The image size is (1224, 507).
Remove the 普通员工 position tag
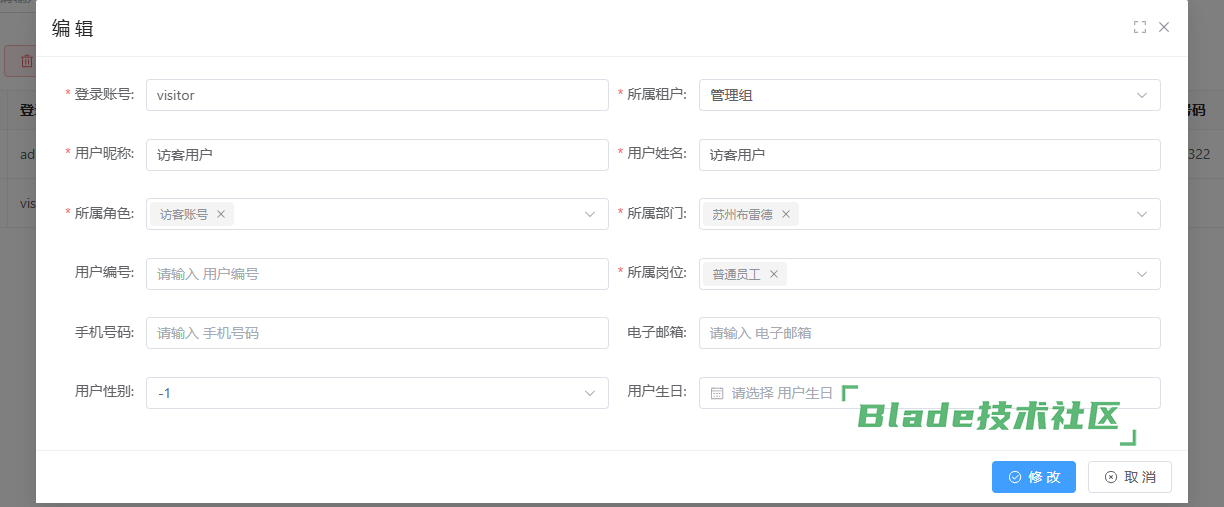tap(773, 274)
